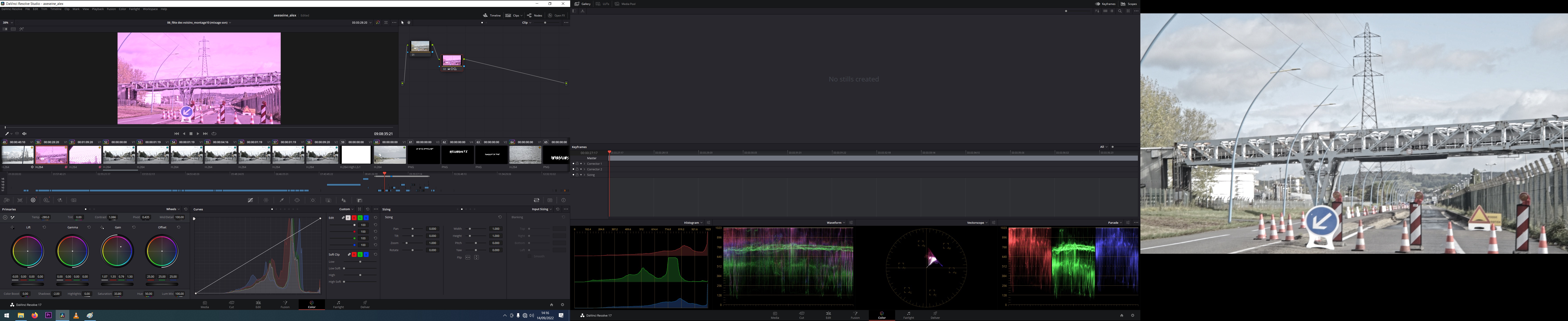Screen dimensions: 1568x321
Task: Toggle curve Edit channel ganging link
Action: [x=343, y=218]
